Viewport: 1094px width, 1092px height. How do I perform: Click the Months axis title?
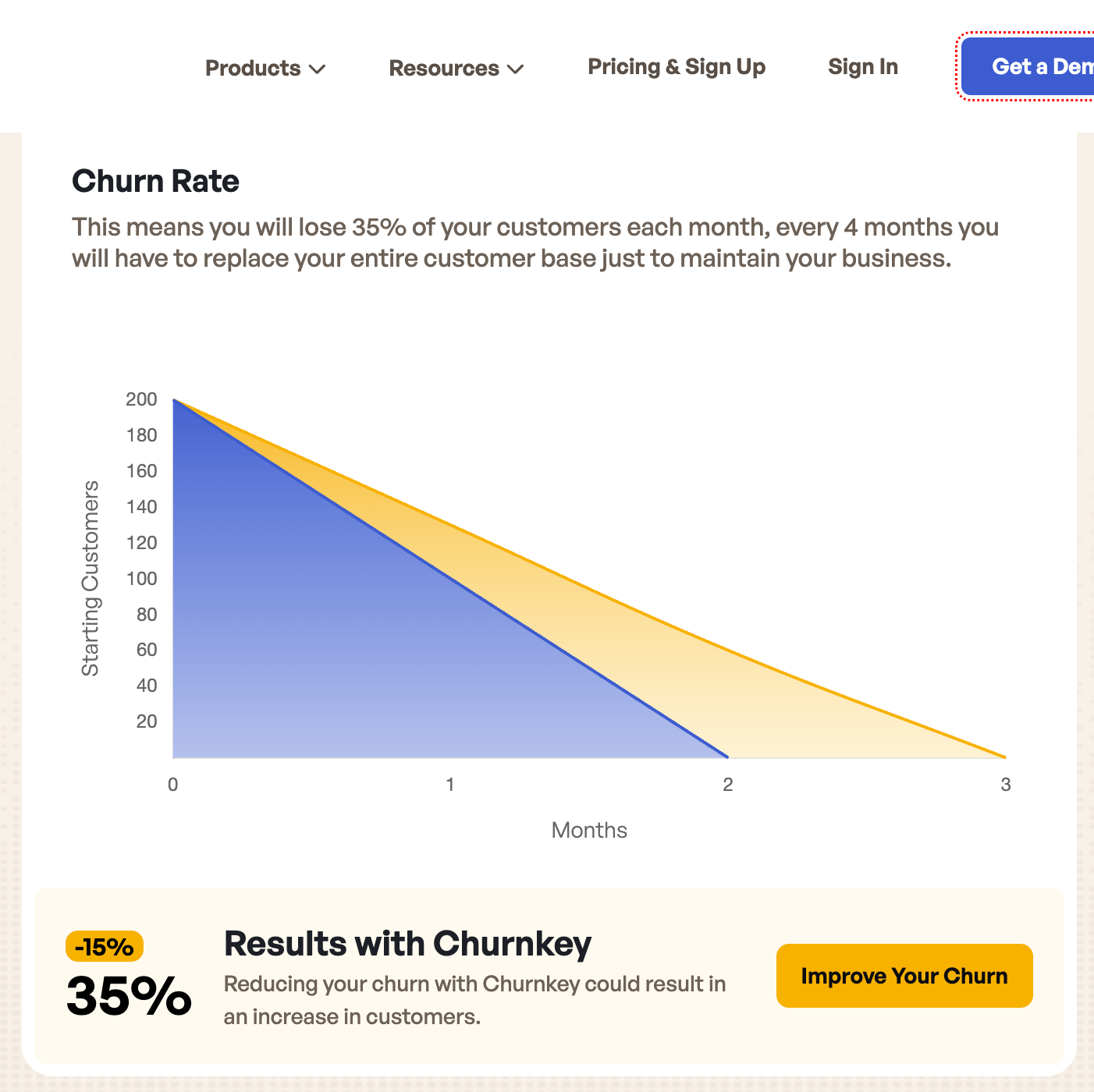[x=589, y=830]
